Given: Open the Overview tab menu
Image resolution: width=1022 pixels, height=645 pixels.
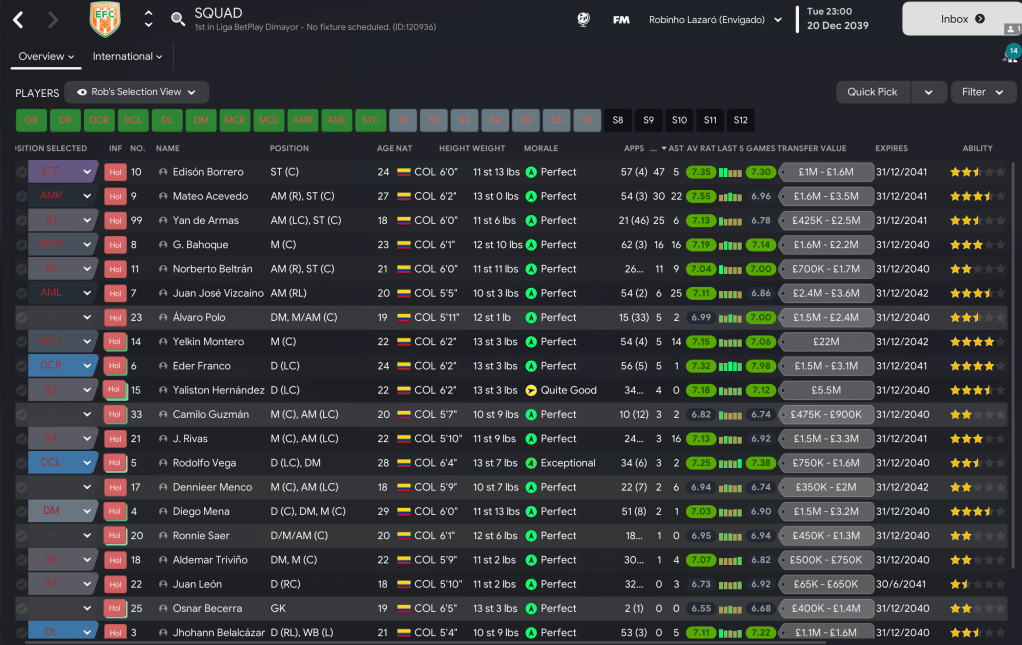Looking at the screenshot, I should tap(46, 57).
